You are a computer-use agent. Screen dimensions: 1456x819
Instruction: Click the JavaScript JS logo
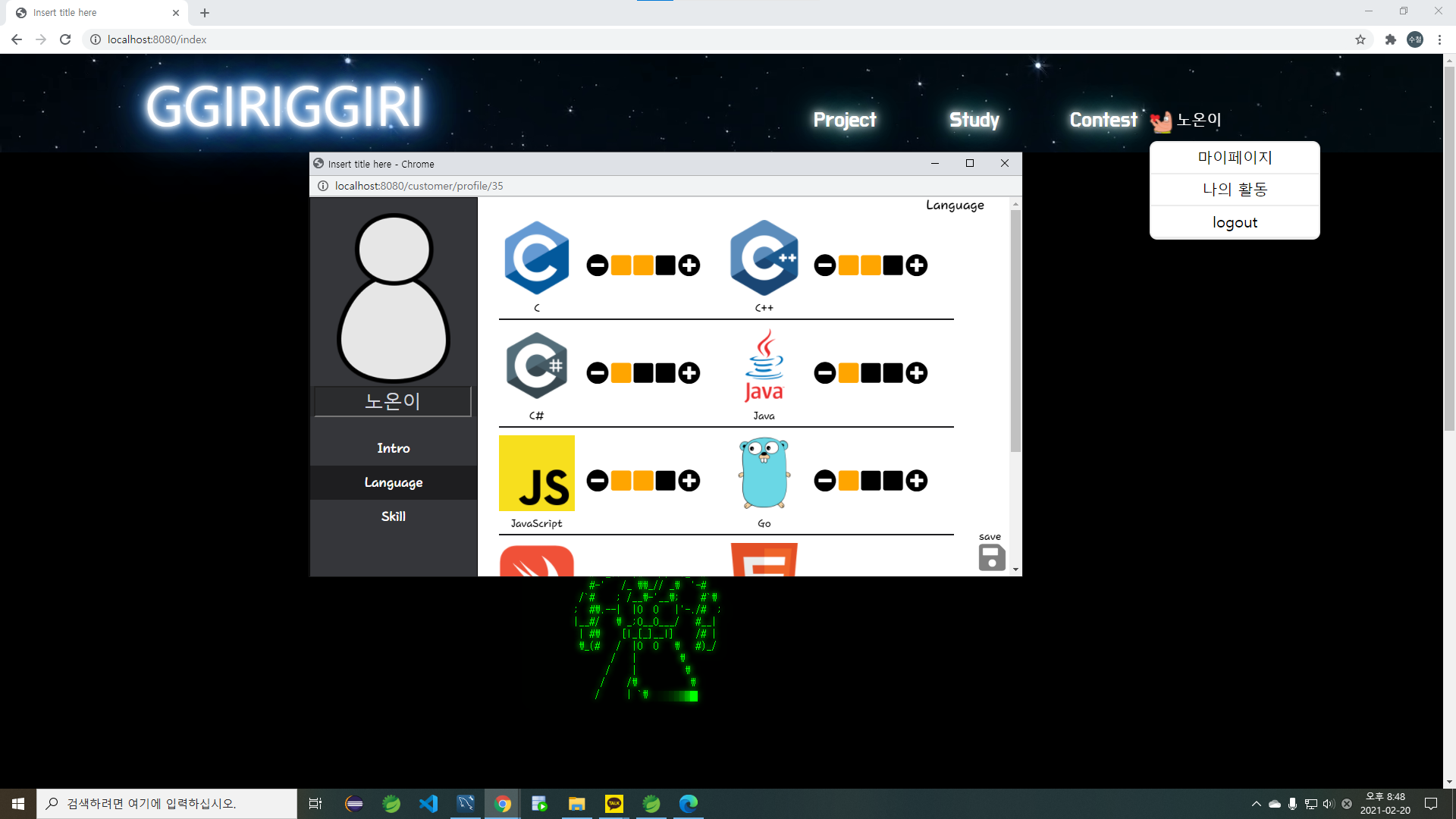point(537,473)
